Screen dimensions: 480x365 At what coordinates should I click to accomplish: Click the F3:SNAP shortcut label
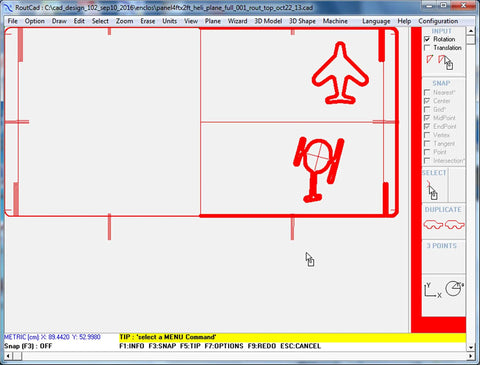(x=162, y=346)
